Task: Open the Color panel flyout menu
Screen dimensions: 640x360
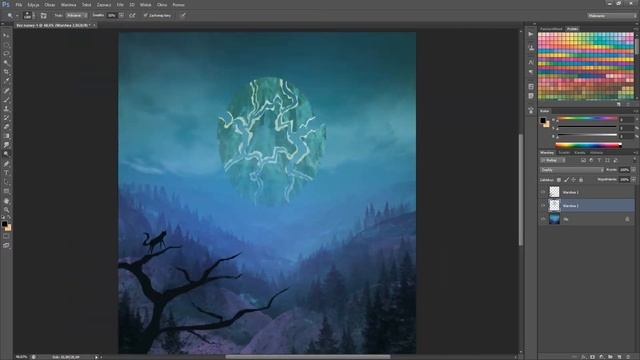Action: point(636,111)
